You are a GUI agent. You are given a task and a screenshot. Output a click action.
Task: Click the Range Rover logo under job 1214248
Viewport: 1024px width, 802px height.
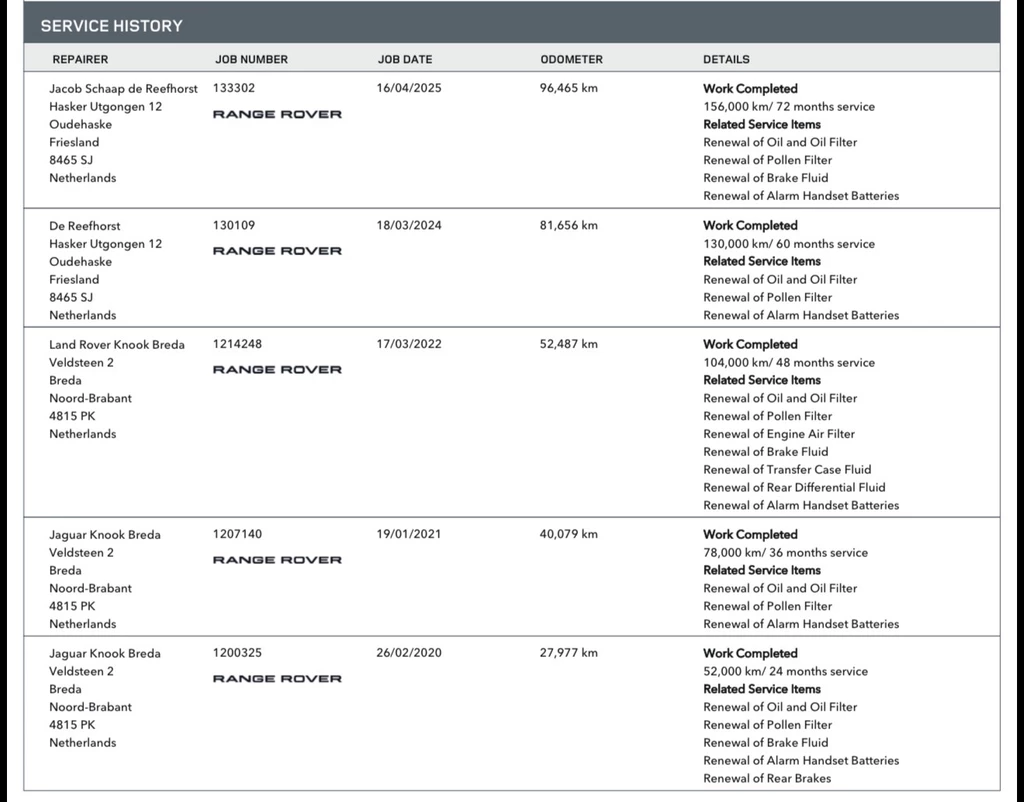coord(277,370)
